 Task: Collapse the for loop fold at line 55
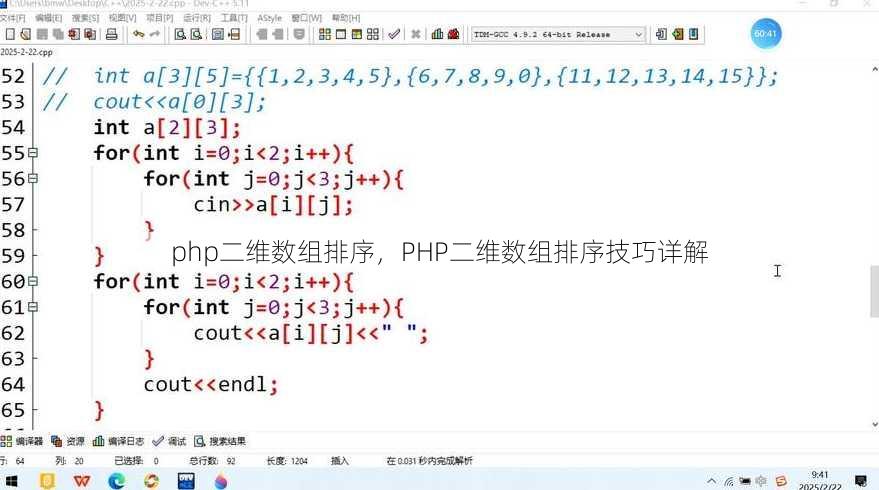click(x=33, y=152)
